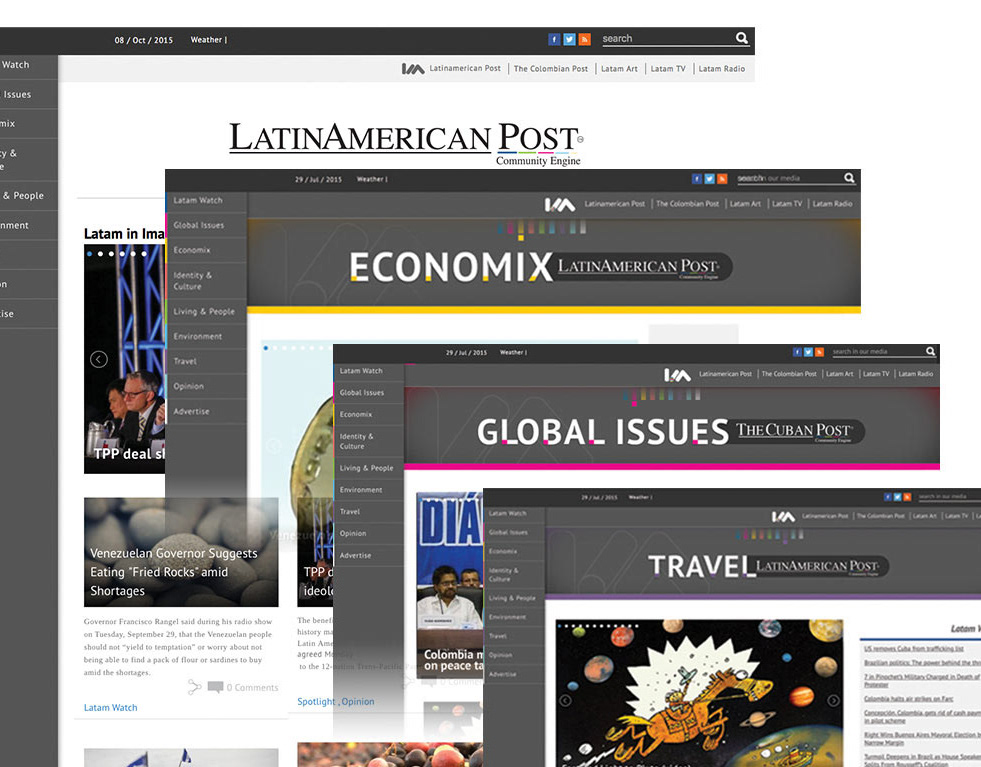Image resolution: width=981 pixels, height=767 pixels.
Task: Open Environment in Global Issues page sidebar
Action: pyautogui.click(x=361, y=490)
